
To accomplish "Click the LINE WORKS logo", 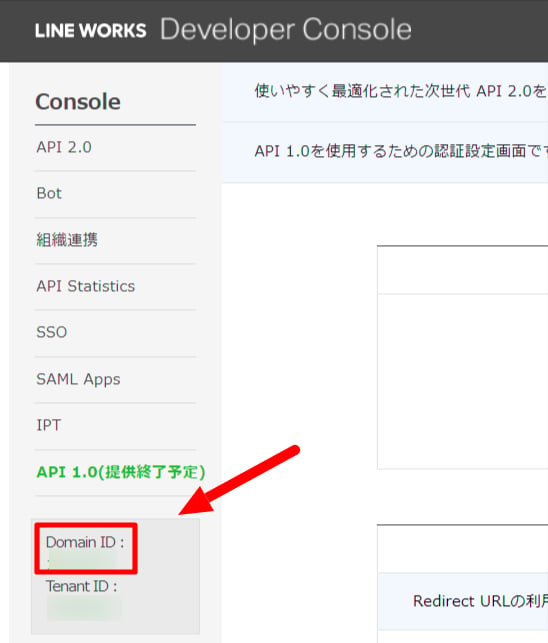I will point(90,31).
